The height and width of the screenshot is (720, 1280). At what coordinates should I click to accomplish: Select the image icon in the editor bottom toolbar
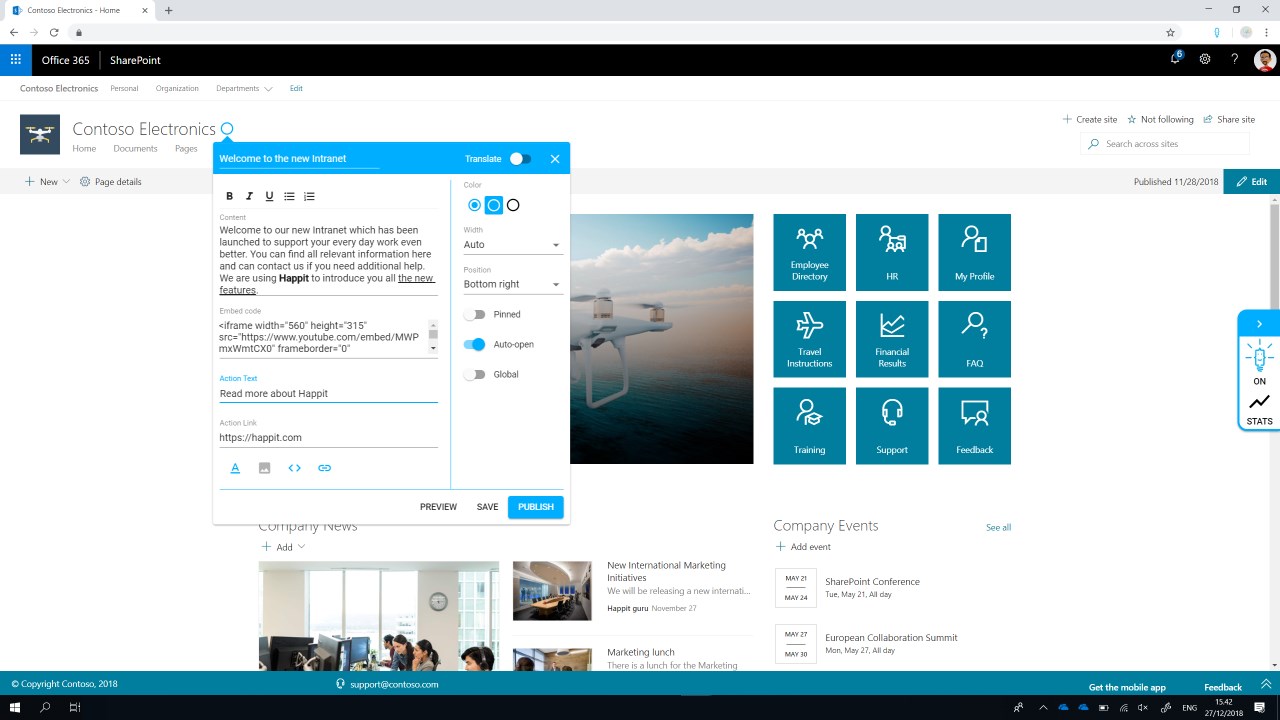(264, 468)
